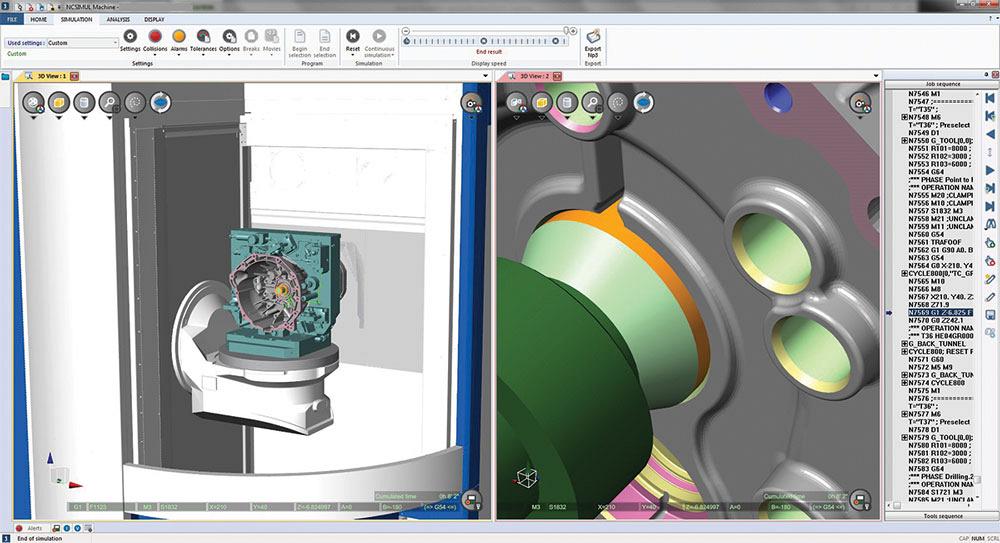Open the Tolerances tool
Viewport: 1000px width, 543px height.
point(204,36)
